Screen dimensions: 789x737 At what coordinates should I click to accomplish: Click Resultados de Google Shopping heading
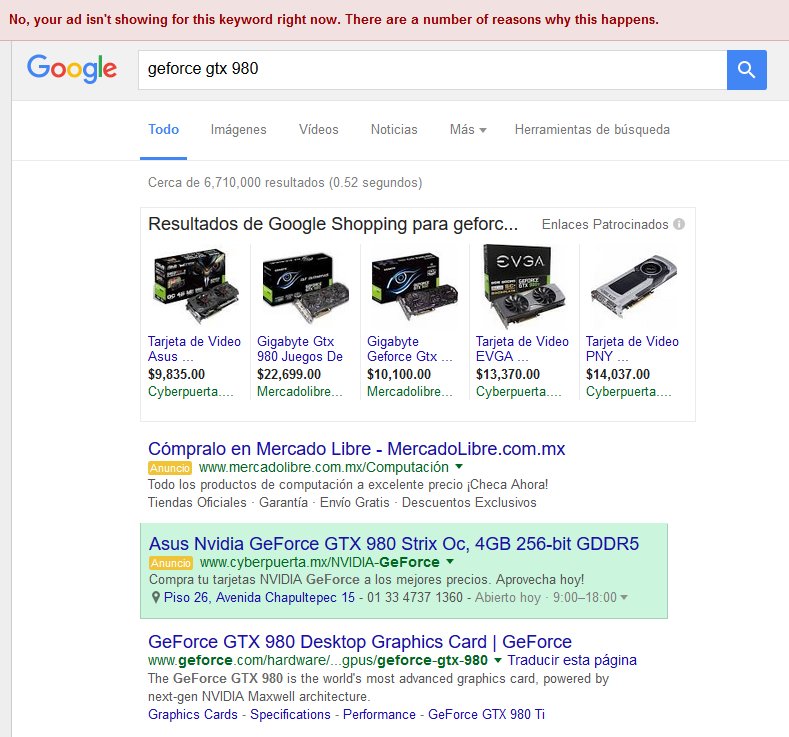pos(333,224)
